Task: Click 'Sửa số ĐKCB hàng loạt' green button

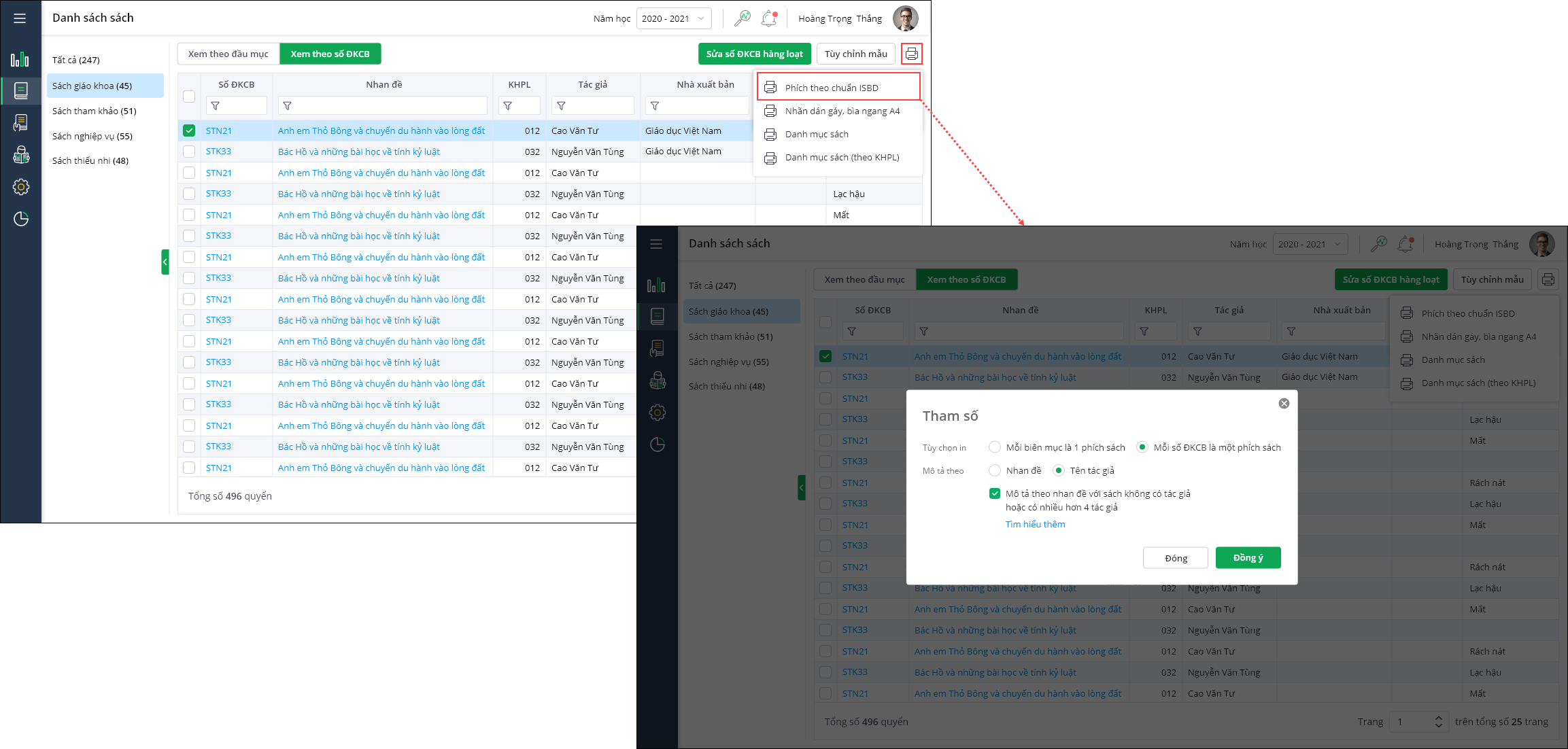Action: [754, 54]
